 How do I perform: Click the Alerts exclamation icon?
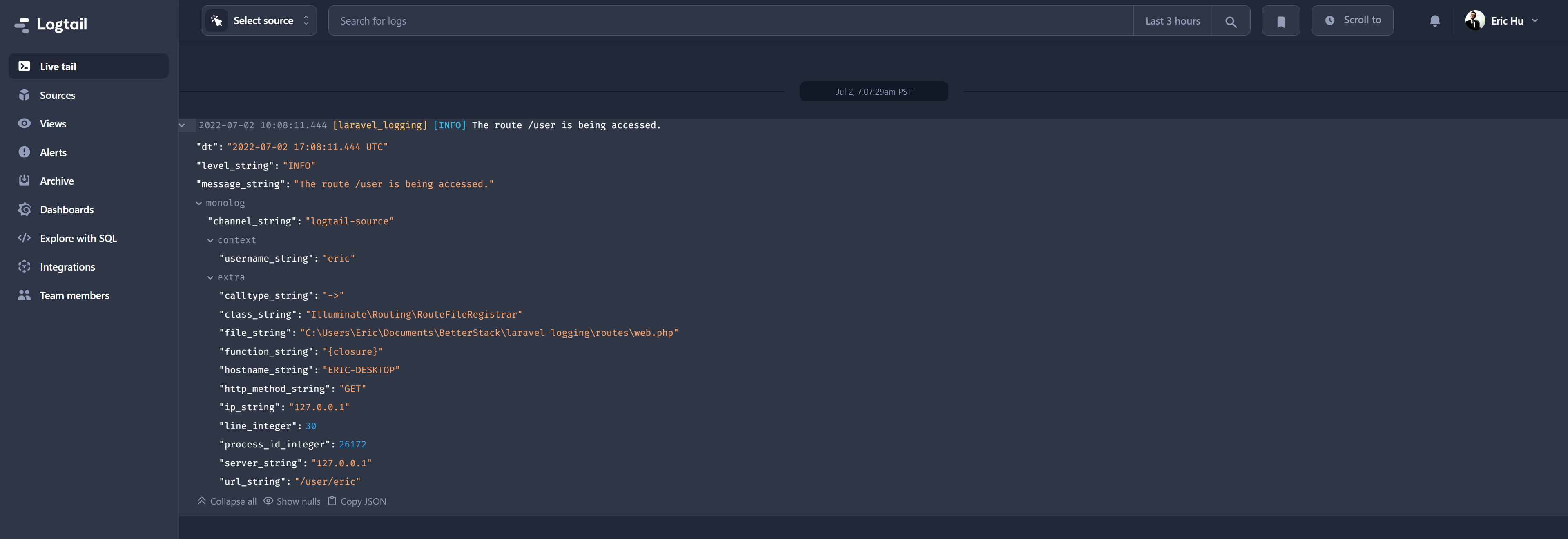[25, 152]
